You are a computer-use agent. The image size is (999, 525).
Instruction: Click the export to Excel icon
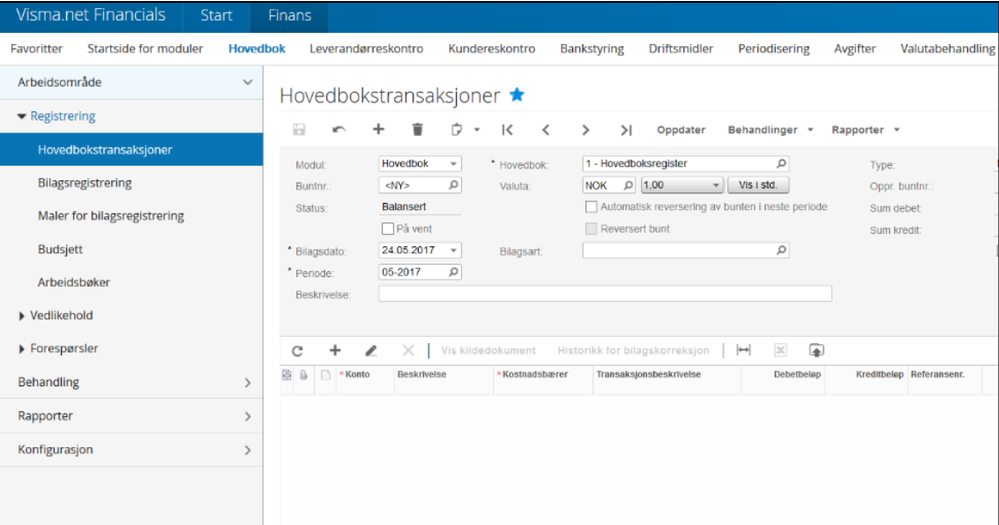(x=780, y=350)
